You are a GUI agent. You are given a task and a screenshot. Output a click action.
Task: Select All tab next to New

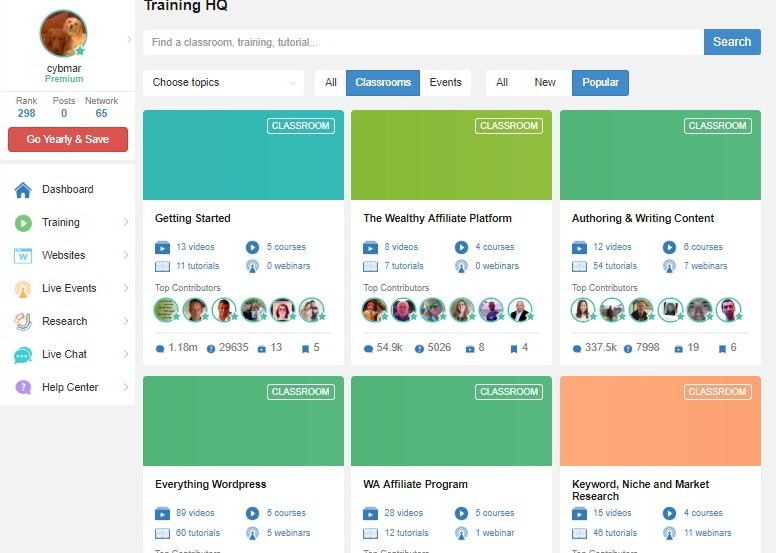502,83
